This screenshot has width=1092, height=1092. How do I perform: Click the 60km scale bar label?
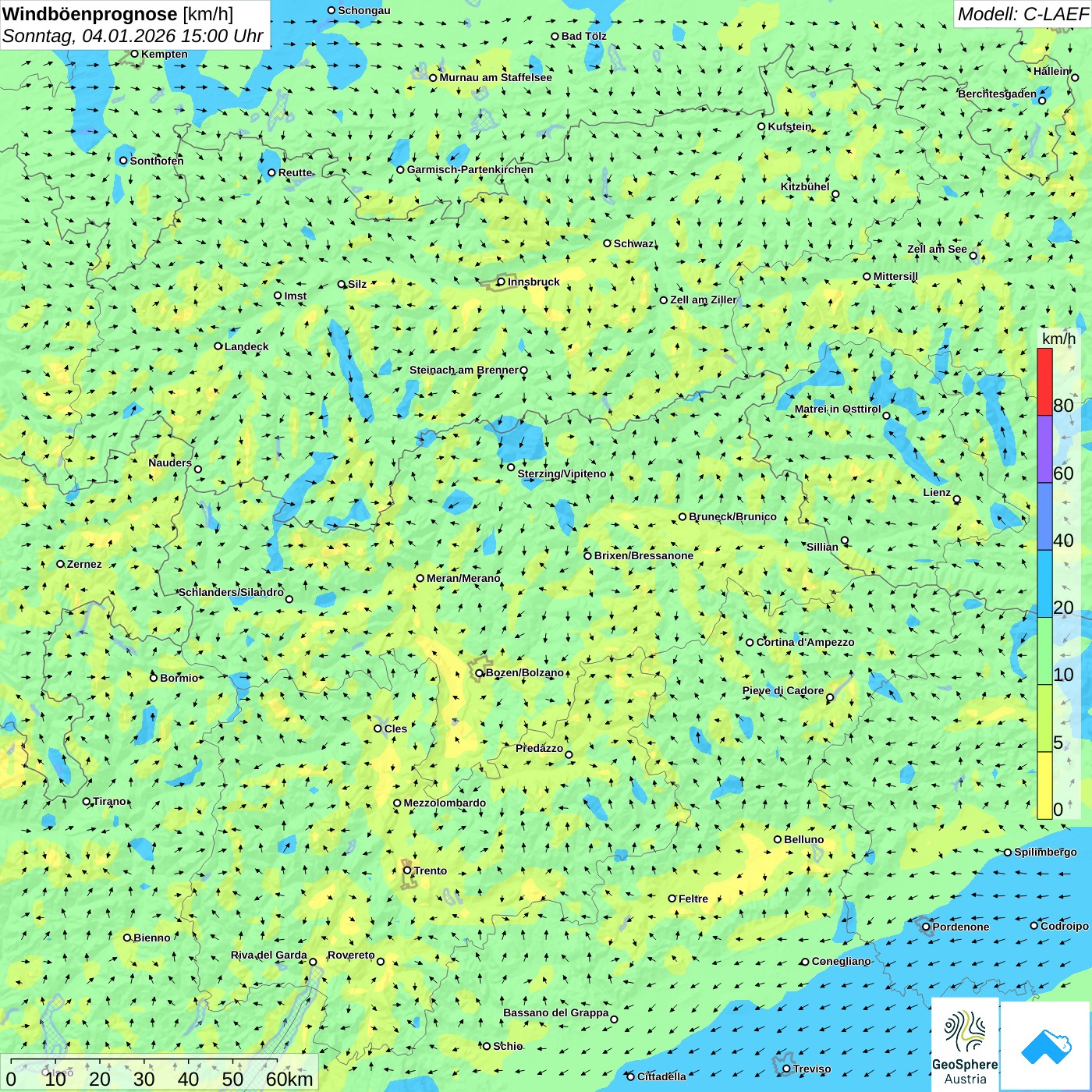[x=289, y=1079]
